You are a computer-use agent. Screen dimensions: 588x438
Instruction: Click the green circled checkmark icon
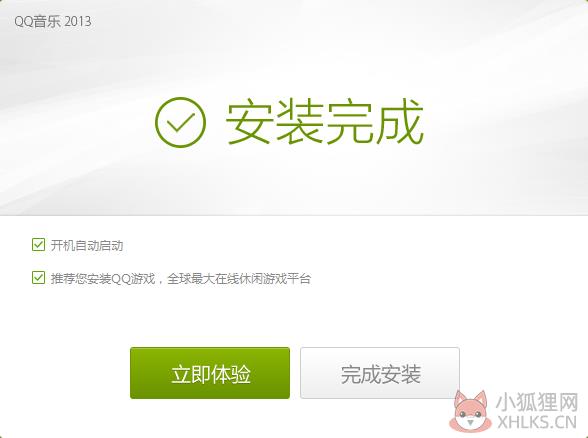point(180,122)
